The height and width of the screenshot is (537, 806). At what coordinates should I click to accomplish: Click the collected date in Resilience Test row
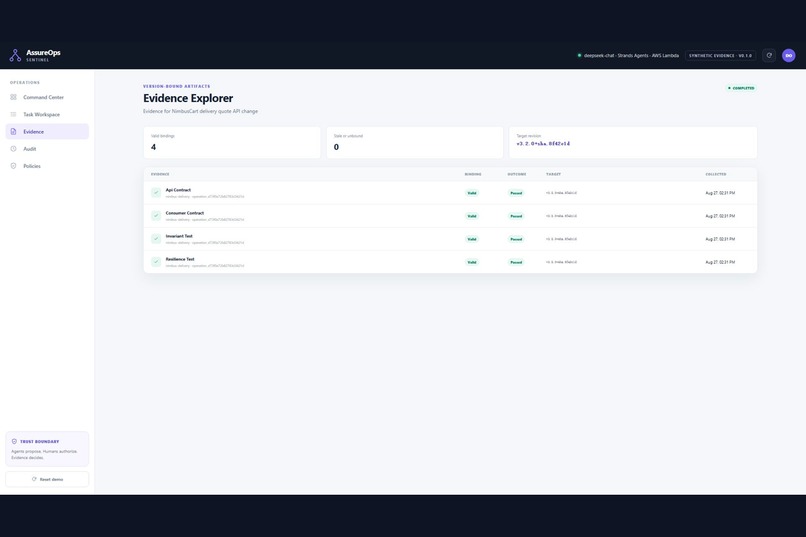pyautogui.click(x=720, y=263)
